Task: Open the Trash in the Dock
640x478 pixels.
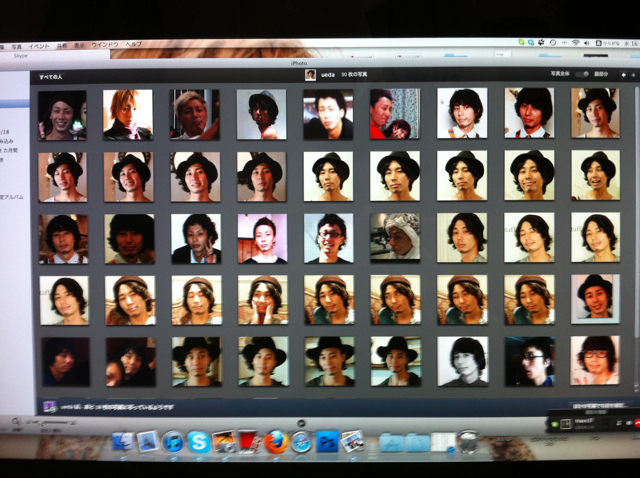Action: [468, 442]
